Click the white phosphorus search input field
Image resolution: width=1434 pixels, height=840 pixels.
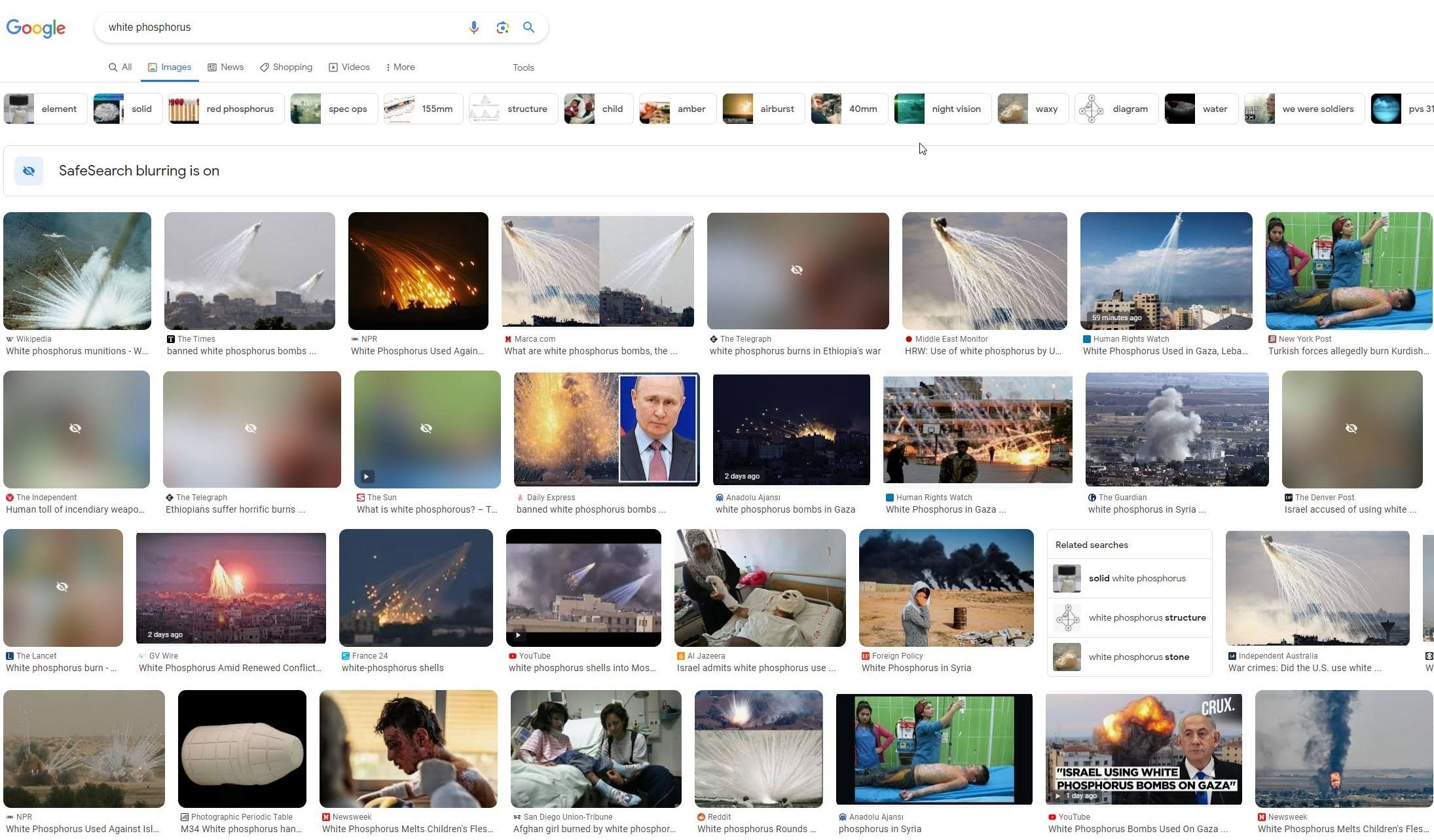point(282,27)
